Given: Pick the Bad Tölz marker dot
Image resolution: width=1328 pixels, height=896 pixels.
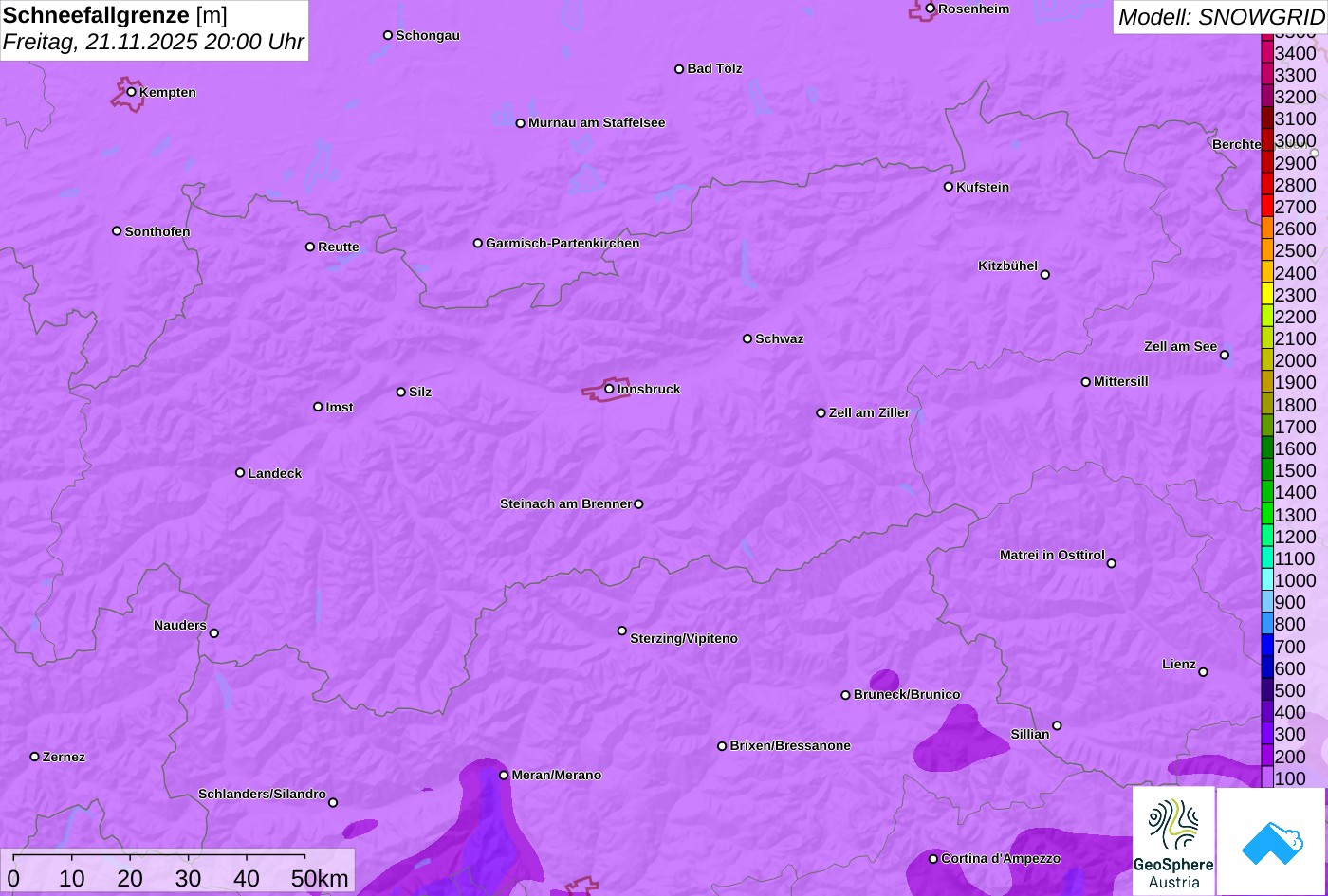Looking at the screenshot, I should pos(679,68).
